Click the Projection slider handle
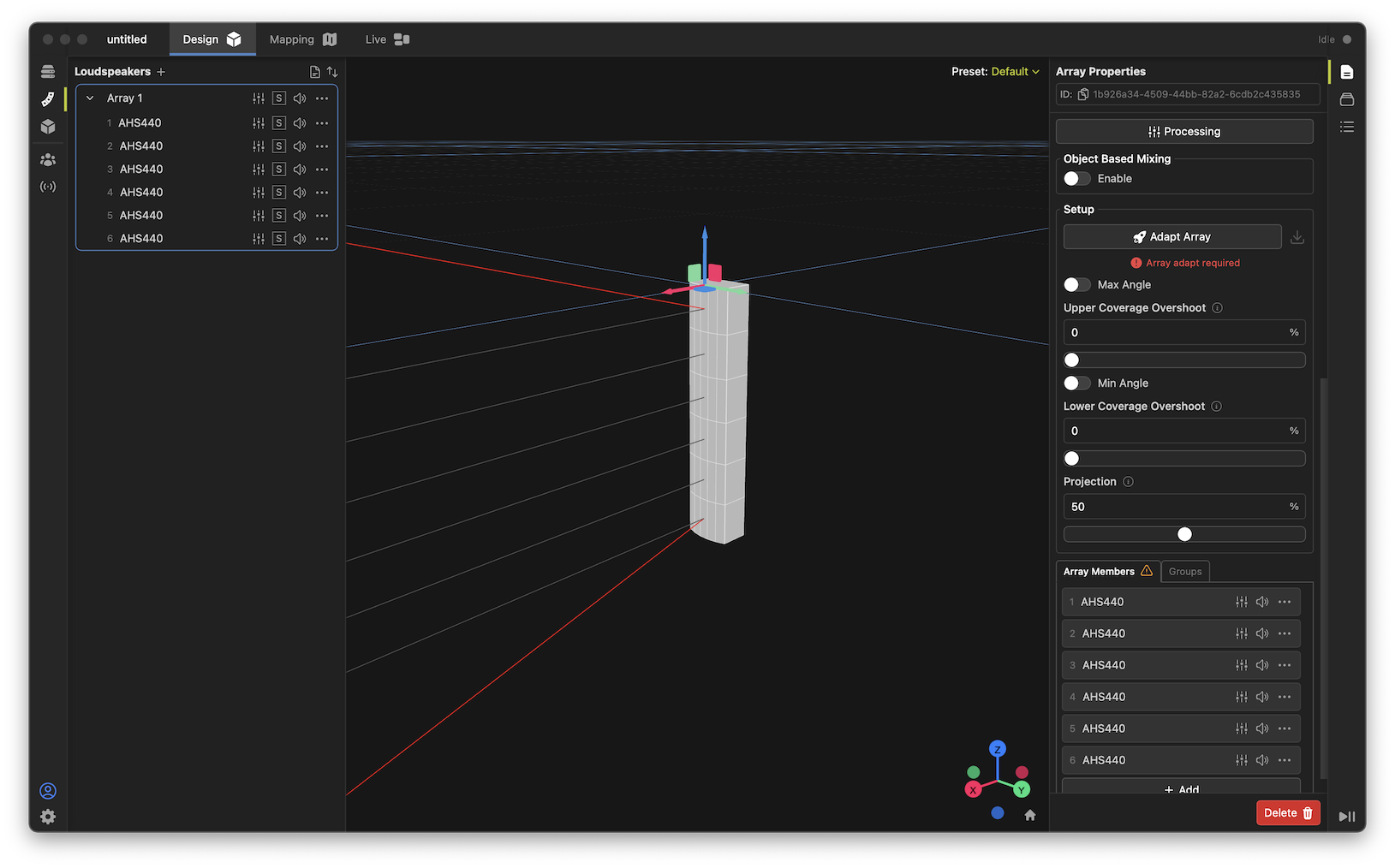This screenshot has height=868, width=1395. click(x=1184, y=534)
